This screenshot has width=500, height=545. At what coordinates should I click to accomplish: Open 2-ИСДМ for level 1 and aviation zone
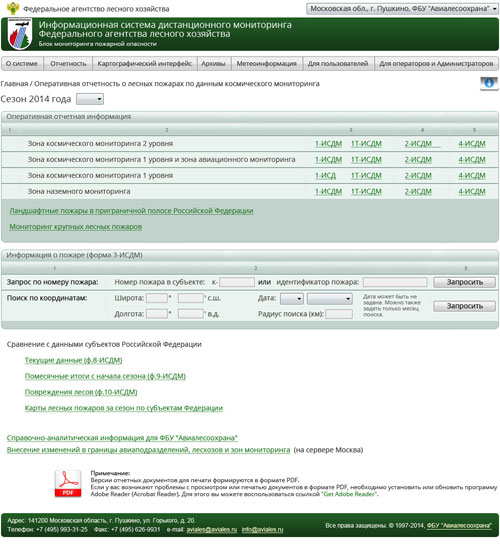[418, 160]
